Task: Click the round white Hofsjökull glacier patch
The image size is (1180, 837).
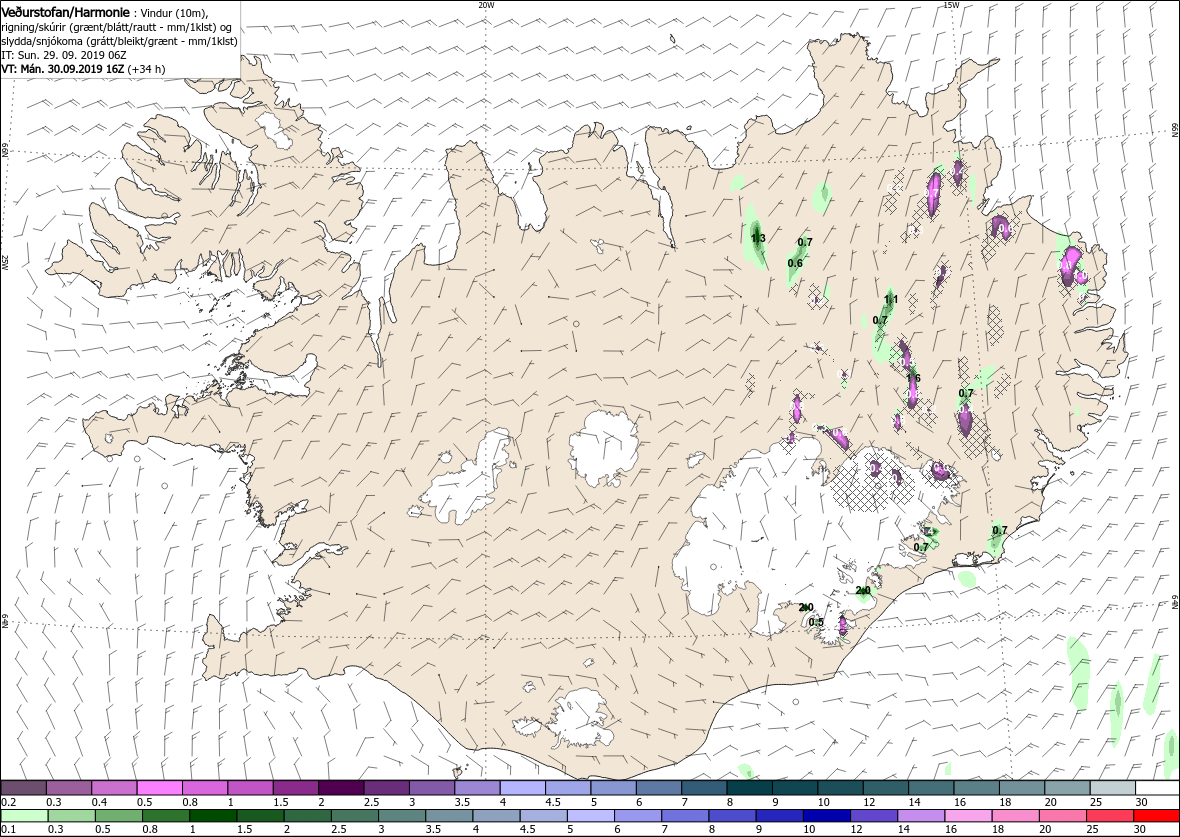Action: point(604,449)
